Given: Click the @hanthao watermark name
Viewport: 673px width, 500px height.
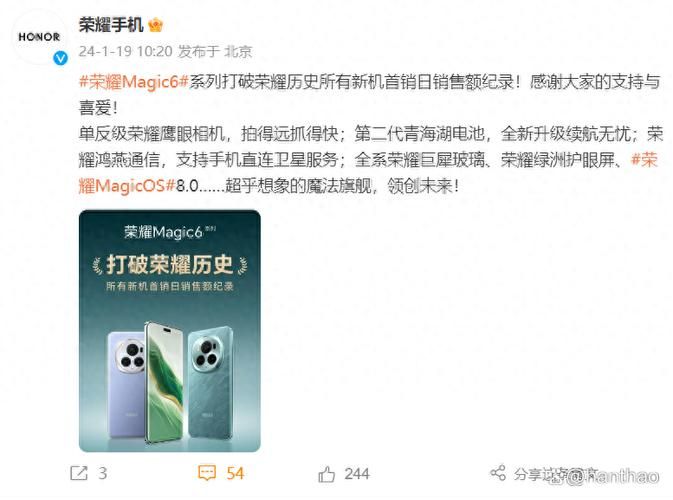Looking at the screenshot, I should (615, 476).
